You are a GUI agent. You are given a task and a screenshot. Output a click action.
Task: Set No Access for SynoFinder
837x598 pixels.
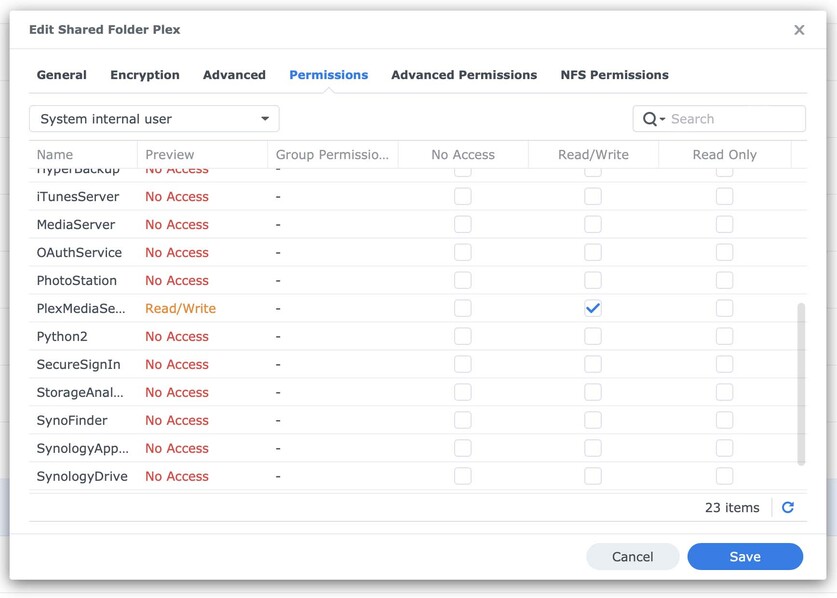tap(463, 421)
